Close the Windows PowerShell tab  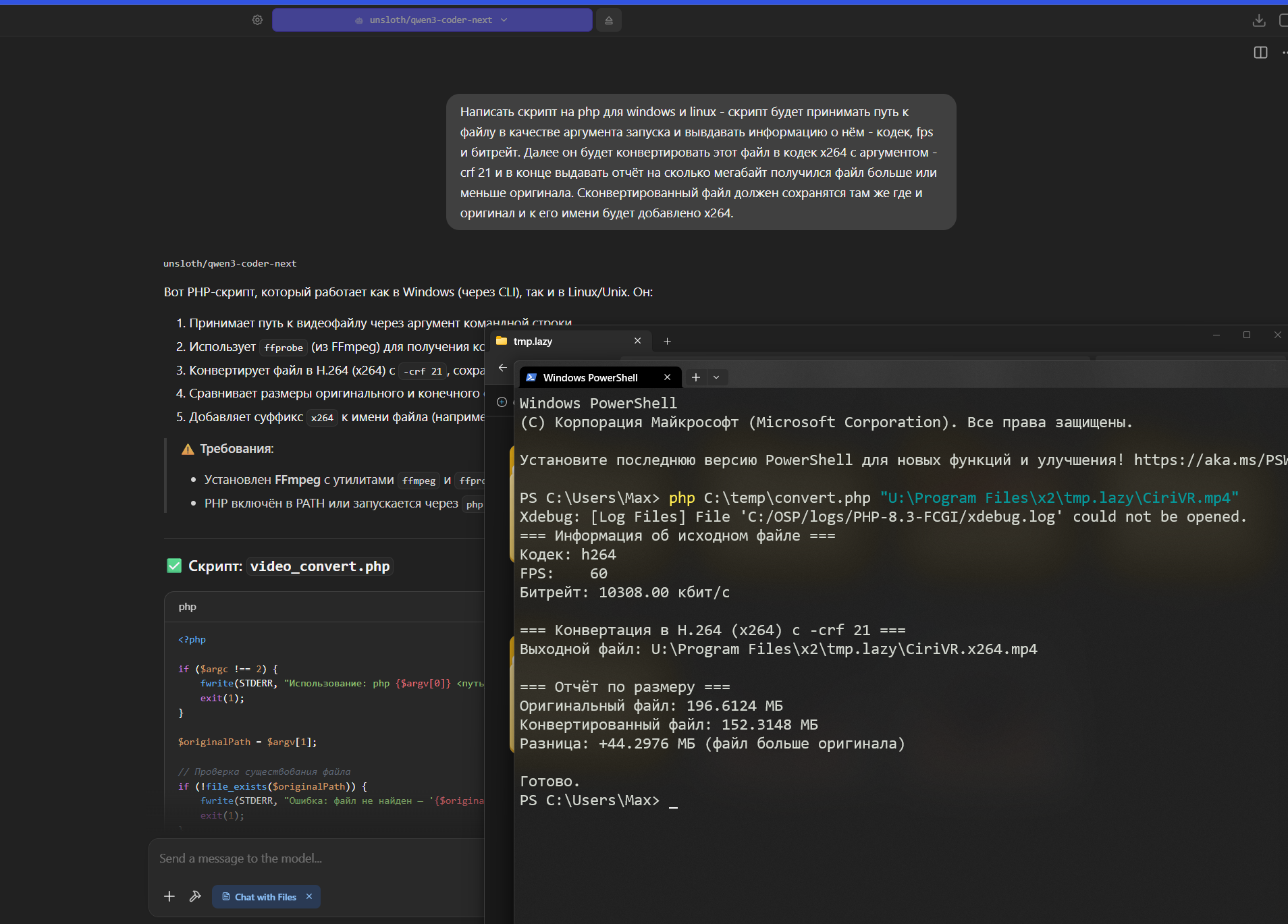[x=667, y=377]
